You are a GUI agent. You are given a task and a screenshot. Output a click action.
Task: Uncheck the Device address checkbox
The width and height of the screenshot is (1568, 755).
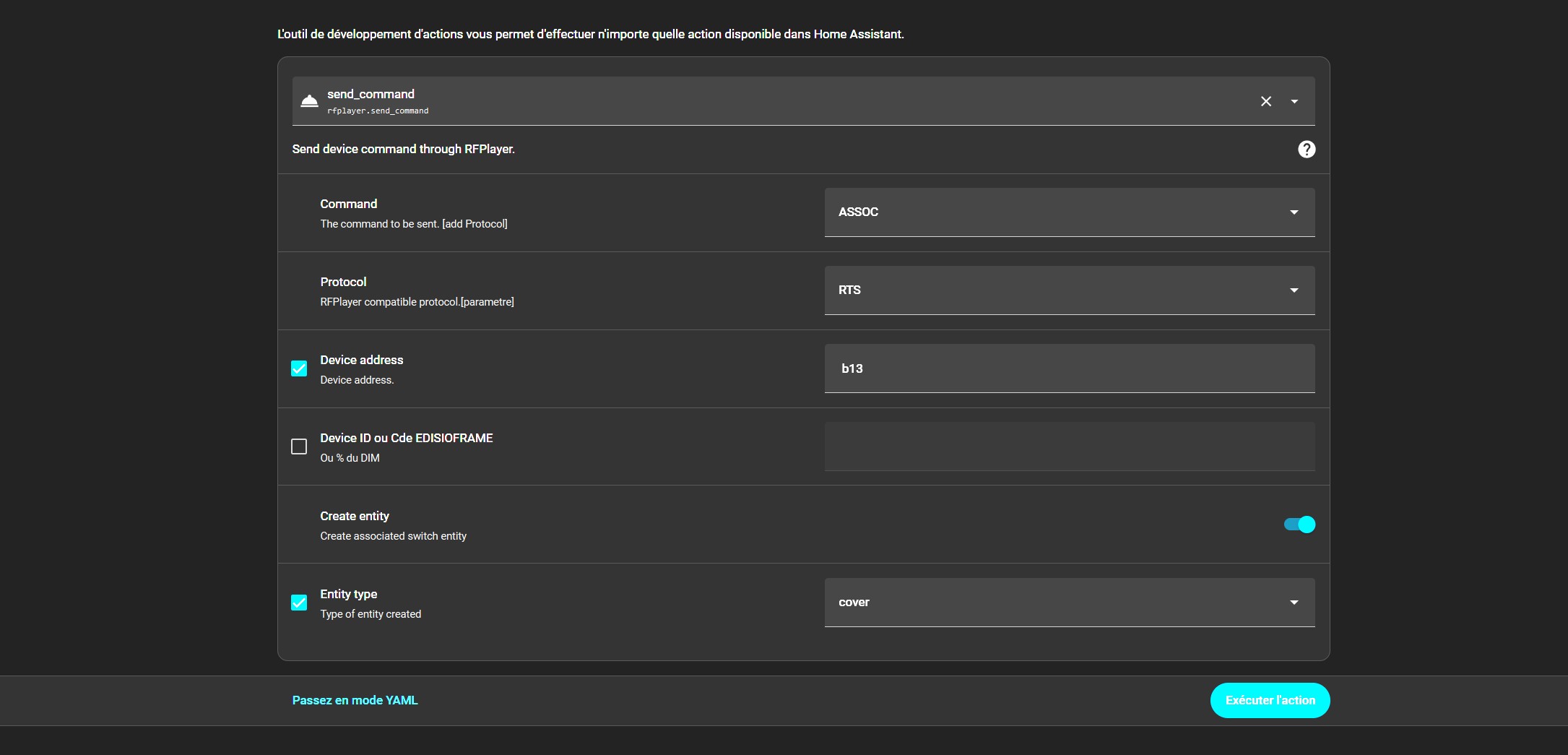point(299,368)
